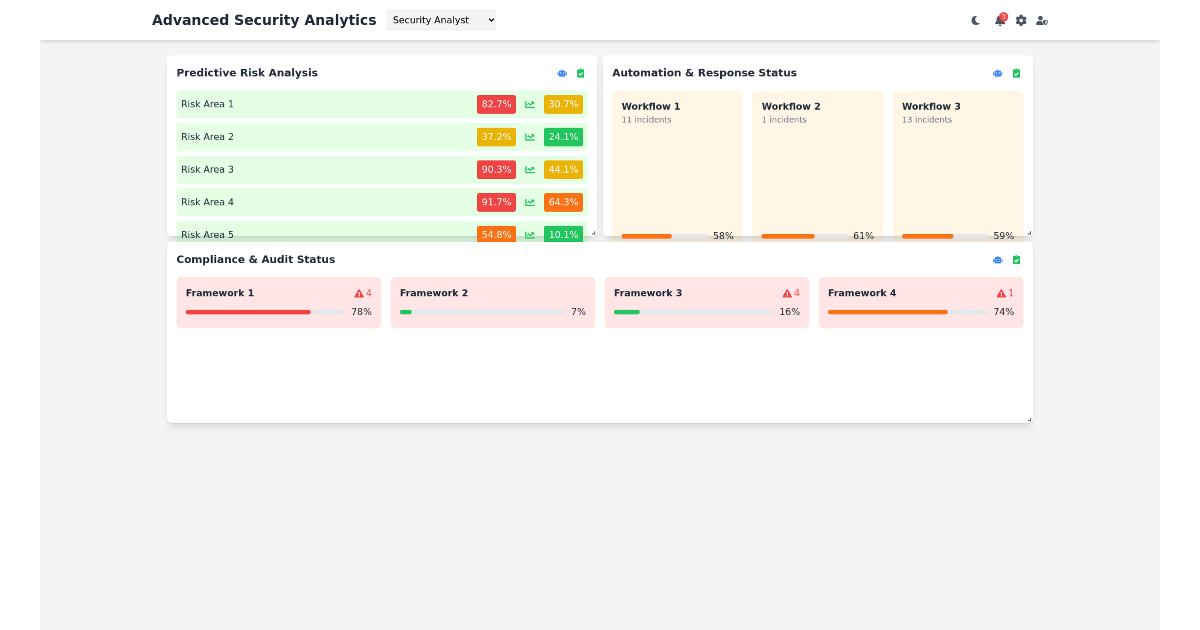Click the trend chart icon for Risk Area 1

point(530,104)
